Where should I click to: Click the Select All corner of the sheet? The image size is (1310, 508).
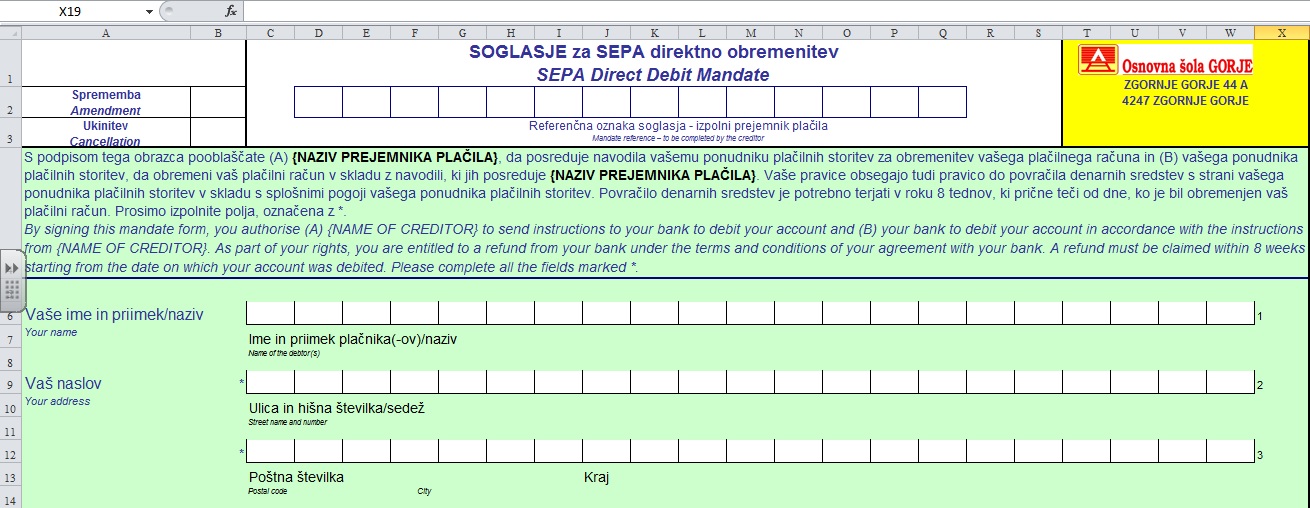click(x=10, y=32)
